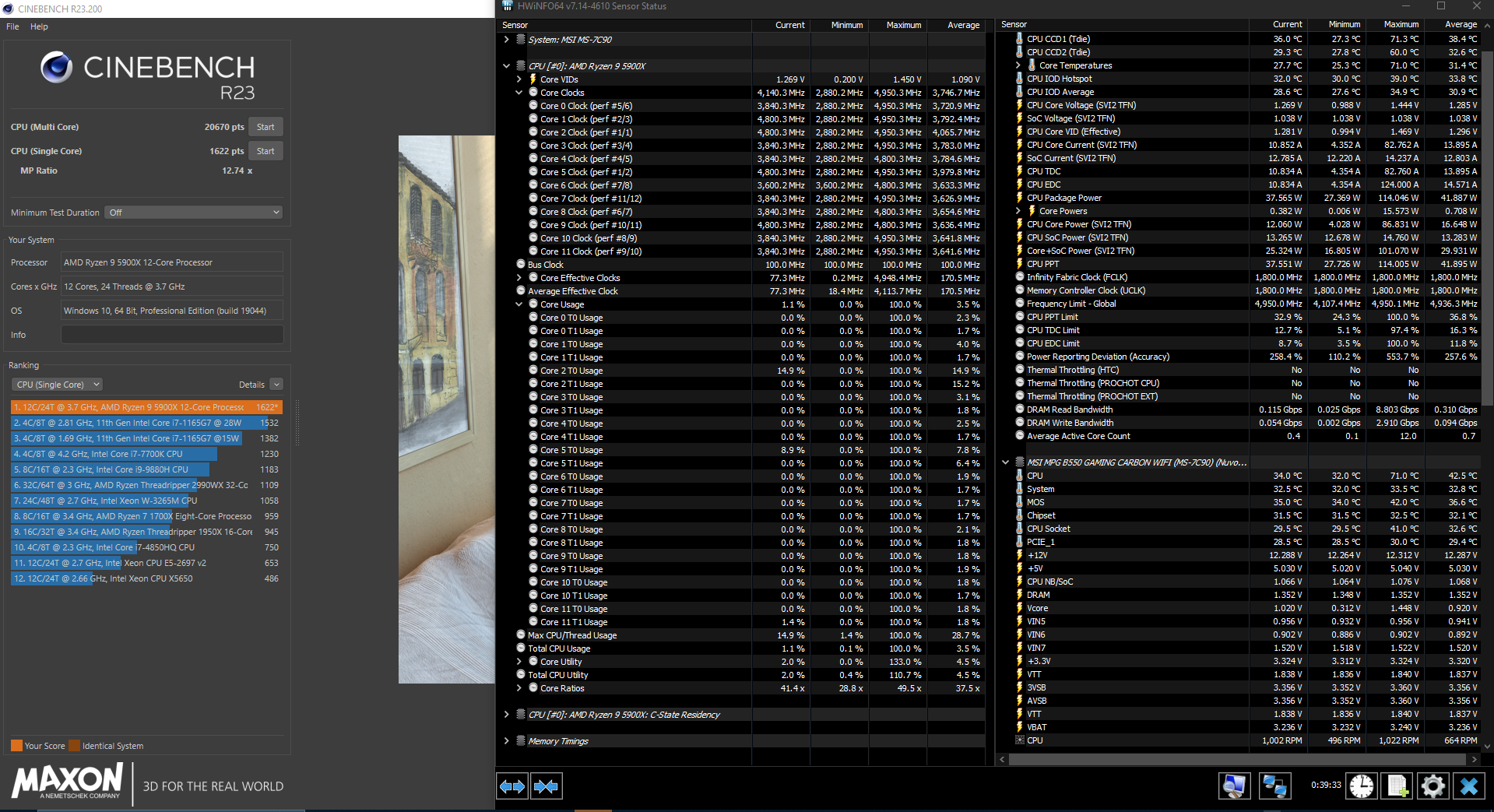Expand System: MSI MS-7C90 sensor group
The width and height of the screenshot is (1494, 812).
[x=507, y=40]
